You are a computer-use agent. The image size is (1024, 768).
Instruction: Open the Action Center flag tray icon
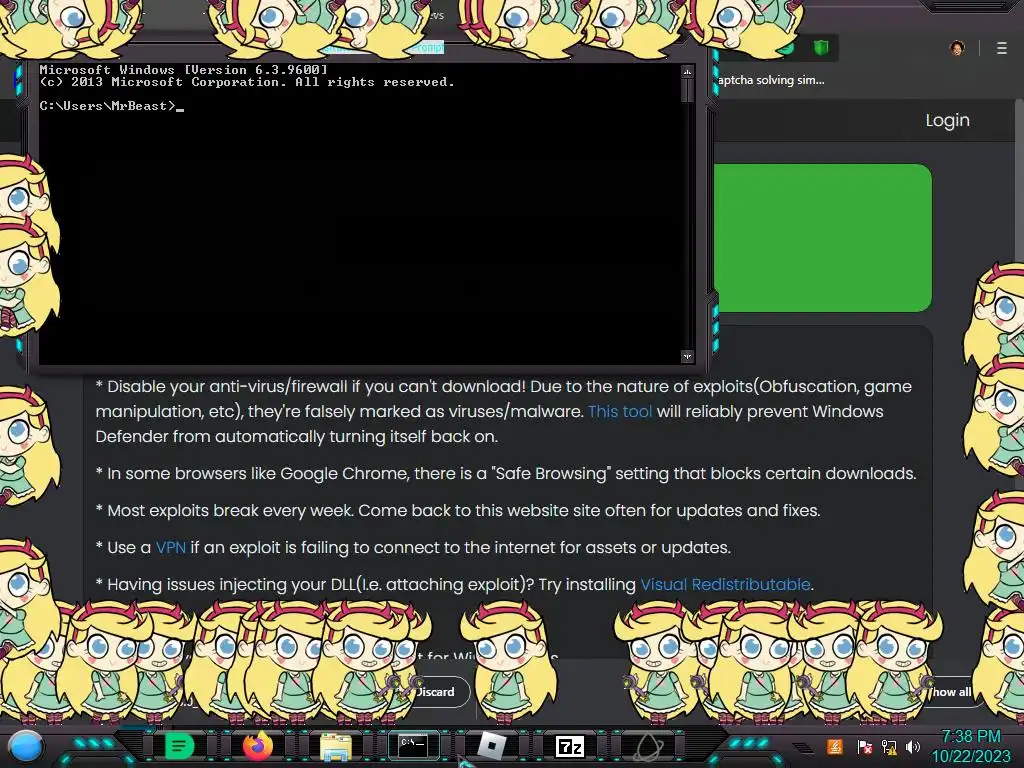coord(864,746)
